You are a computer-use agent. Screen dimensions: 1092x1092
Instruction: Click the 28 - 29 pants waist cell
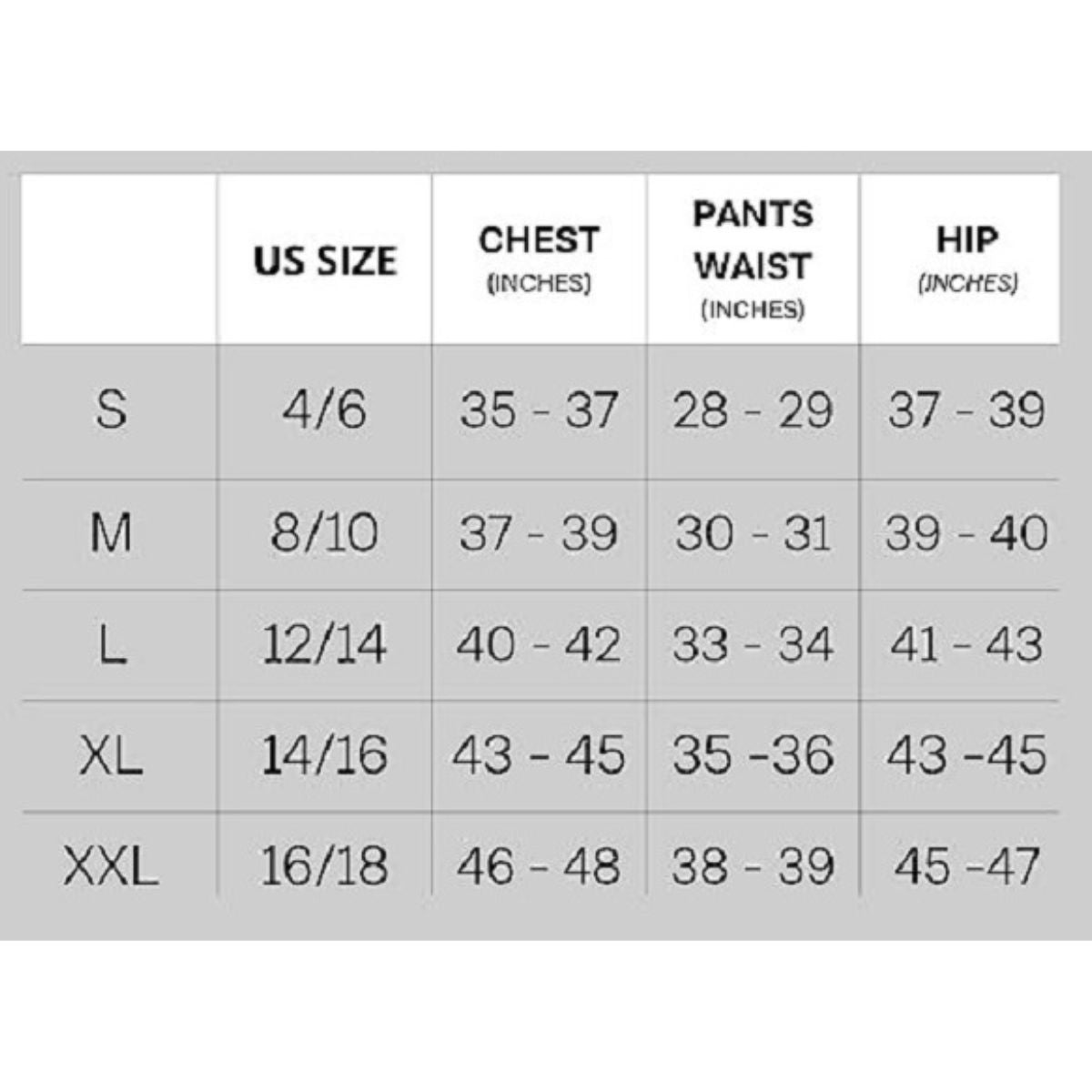pyautogui.click(x=753, y=409)
